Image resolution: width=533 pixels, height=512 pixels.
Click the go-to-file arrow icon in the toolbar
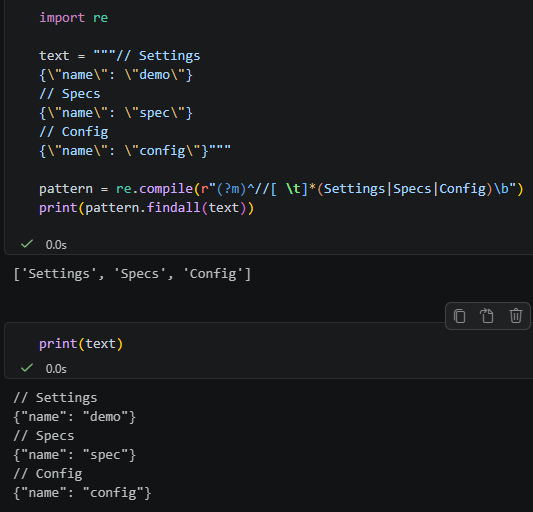pyautogui.click(x=486, y=316)
